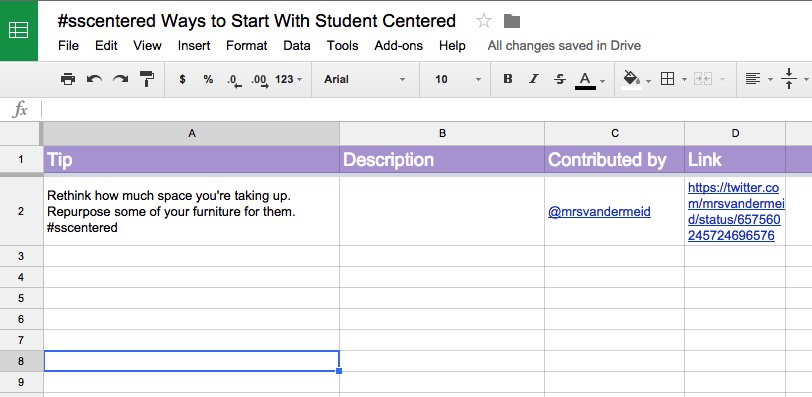The height and width of the screenshot is (397, 812).
Task: Select the 'Contributed by' header cell
Action: tap(615, 159)
